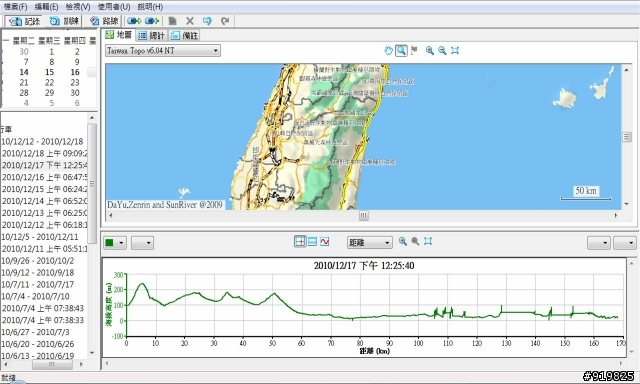Click the flag waypoint icon above map
The height and width of the screenshot is (384, 640).
[414, 51]
